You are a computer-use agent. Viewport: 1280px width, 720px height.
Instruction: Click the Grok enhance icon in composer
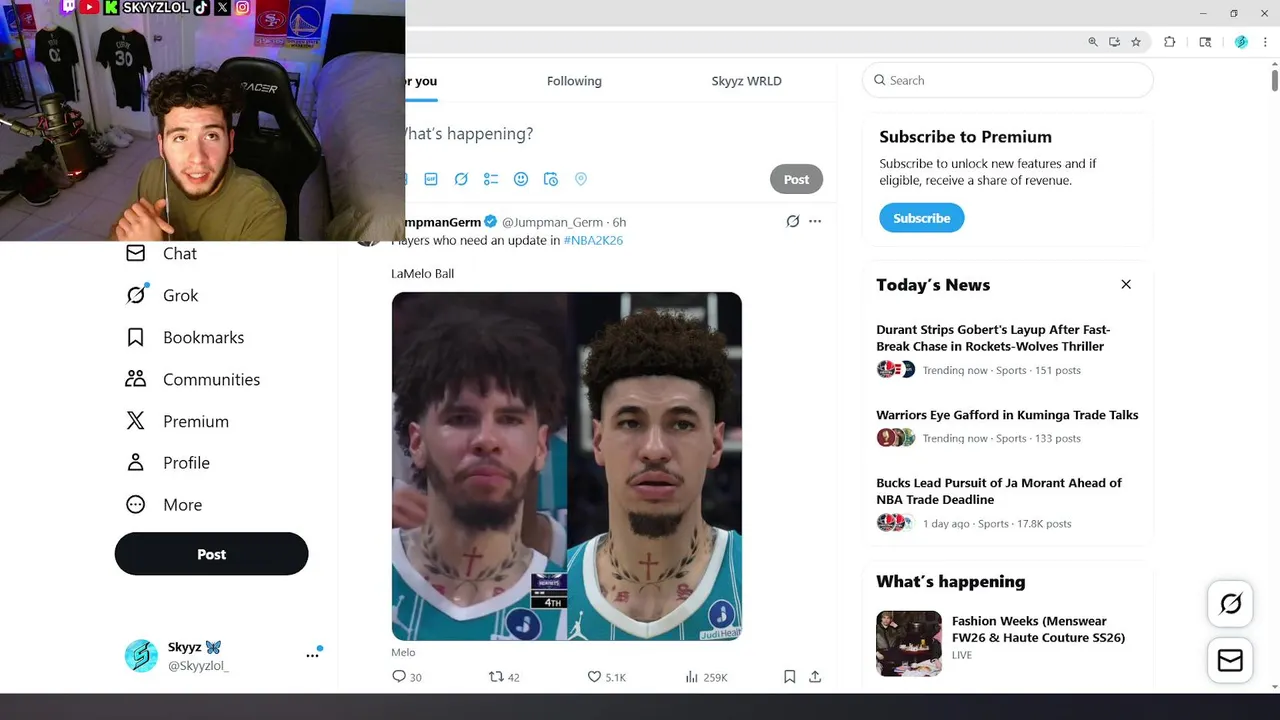[461, 179]
